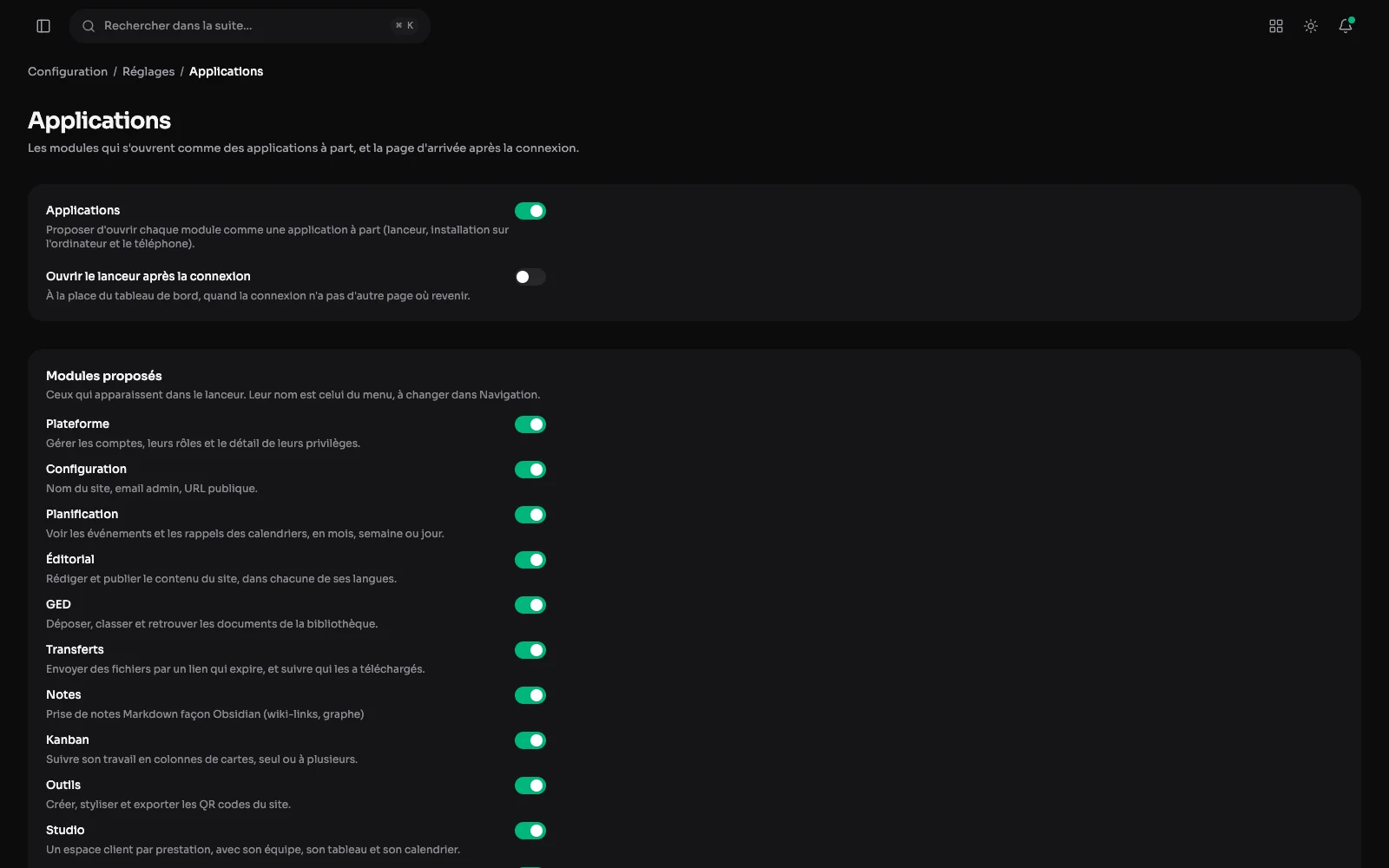The height and width of the screenshot is (868, 1389).
Task: Turn off the Configuration module toggle
Action: pos(530,470)
